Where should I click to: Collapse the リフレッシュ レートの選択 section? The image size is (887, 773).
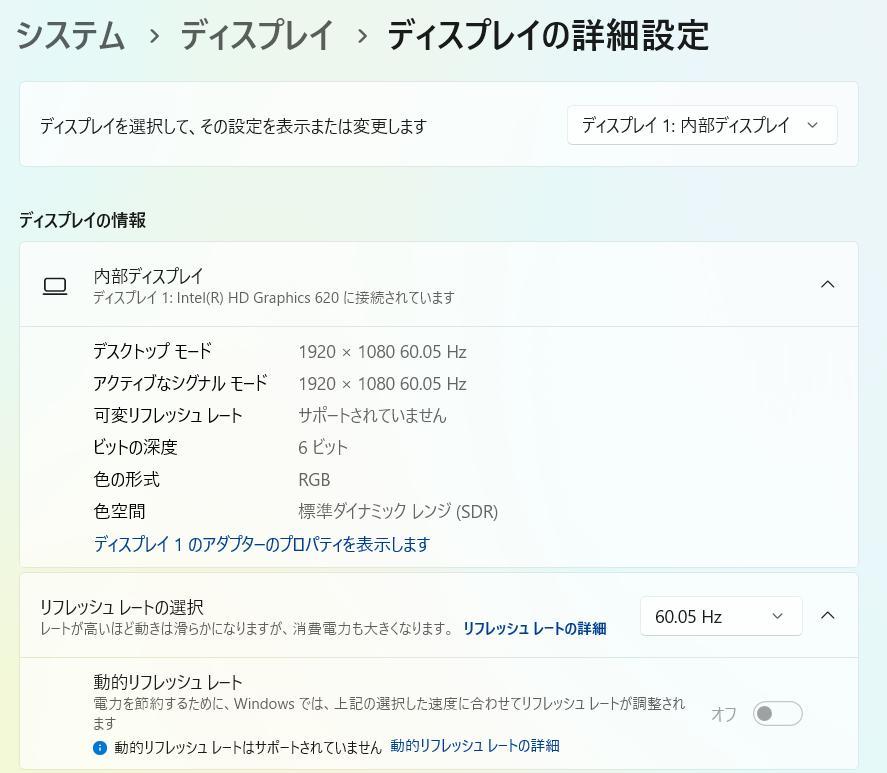tap(827, 616)
